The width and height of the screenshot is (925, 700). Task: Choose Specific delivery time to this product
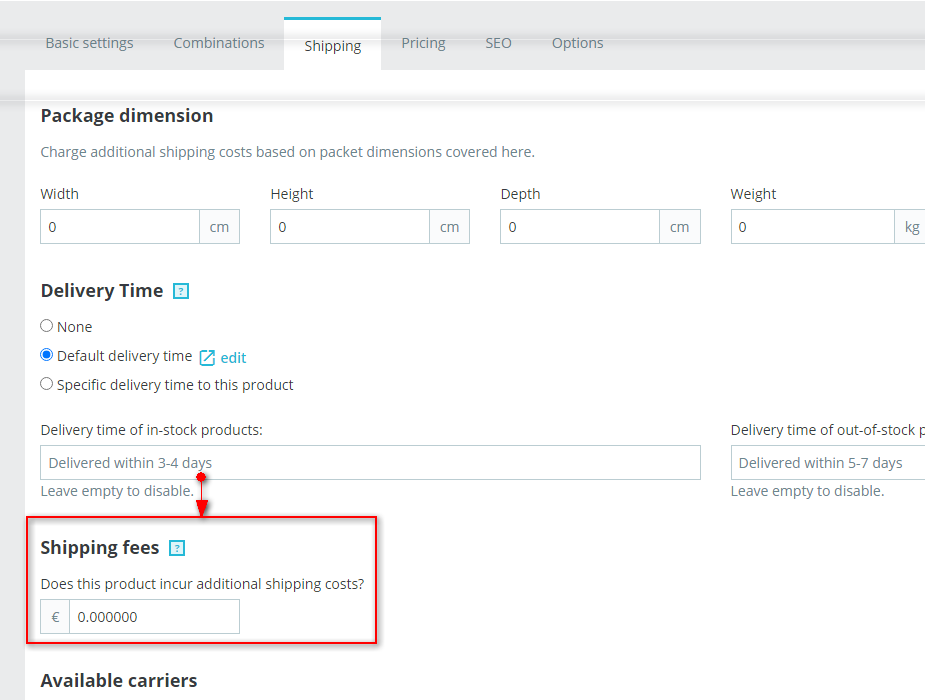click(47, 384)
